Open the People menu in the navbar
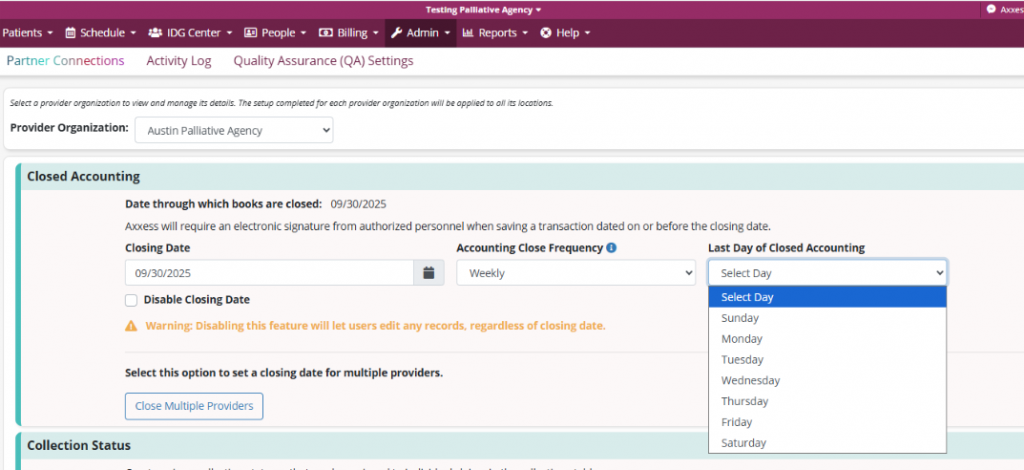The height and width of the screenshot is (470, 1024). coord(275,32)
